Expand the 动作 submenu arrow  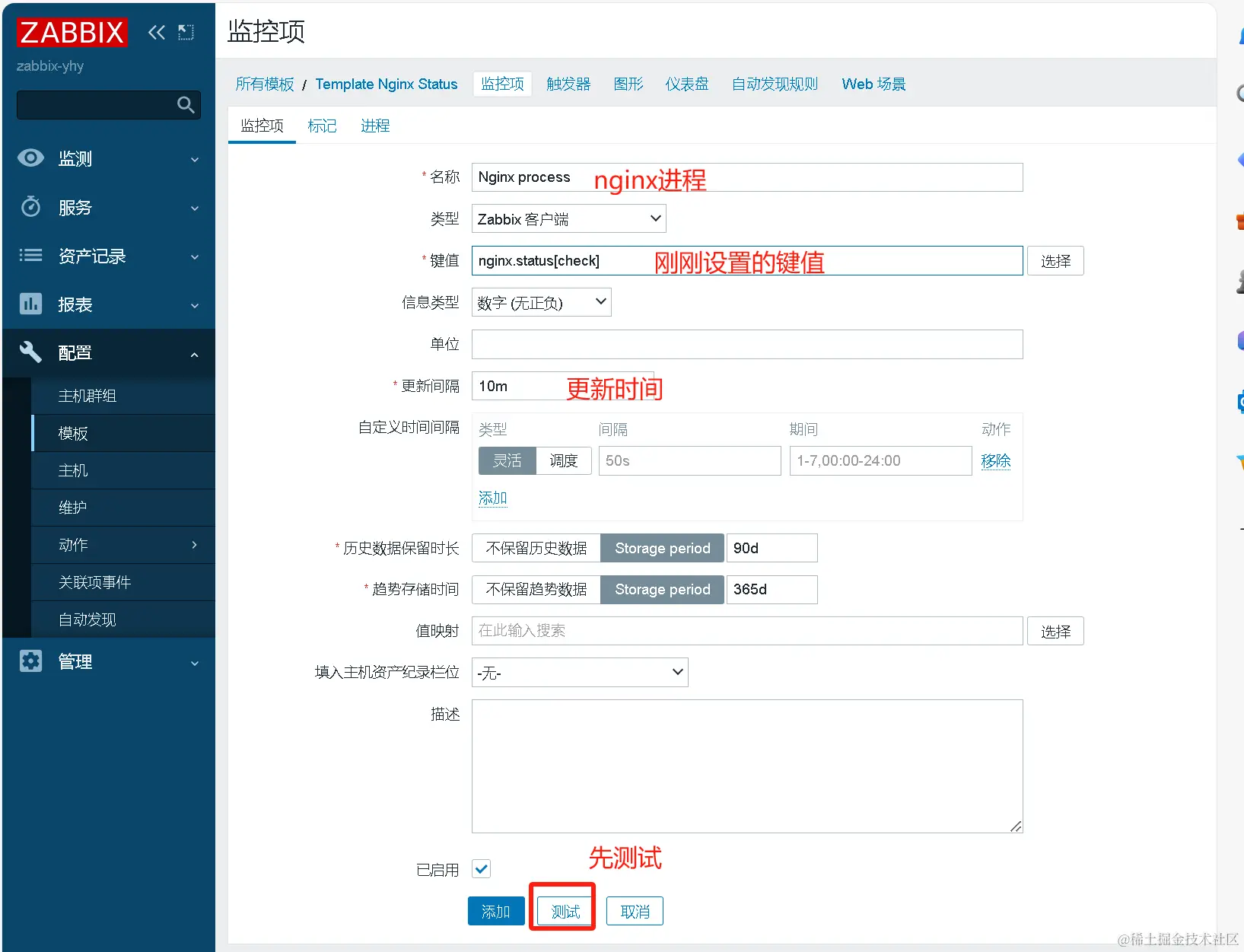tap(195, 545)
